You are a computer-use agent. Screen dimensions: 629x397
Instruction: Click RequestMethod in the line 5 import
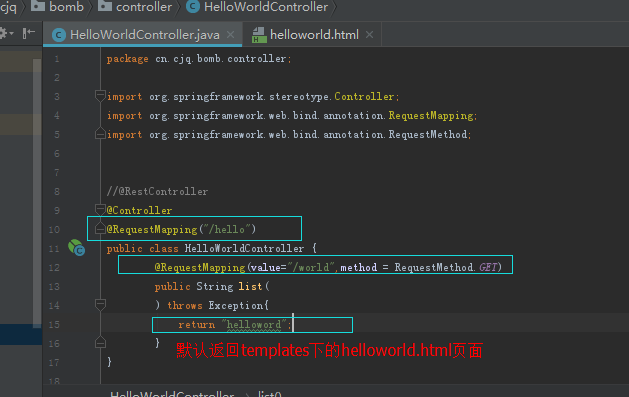[428, 134]
